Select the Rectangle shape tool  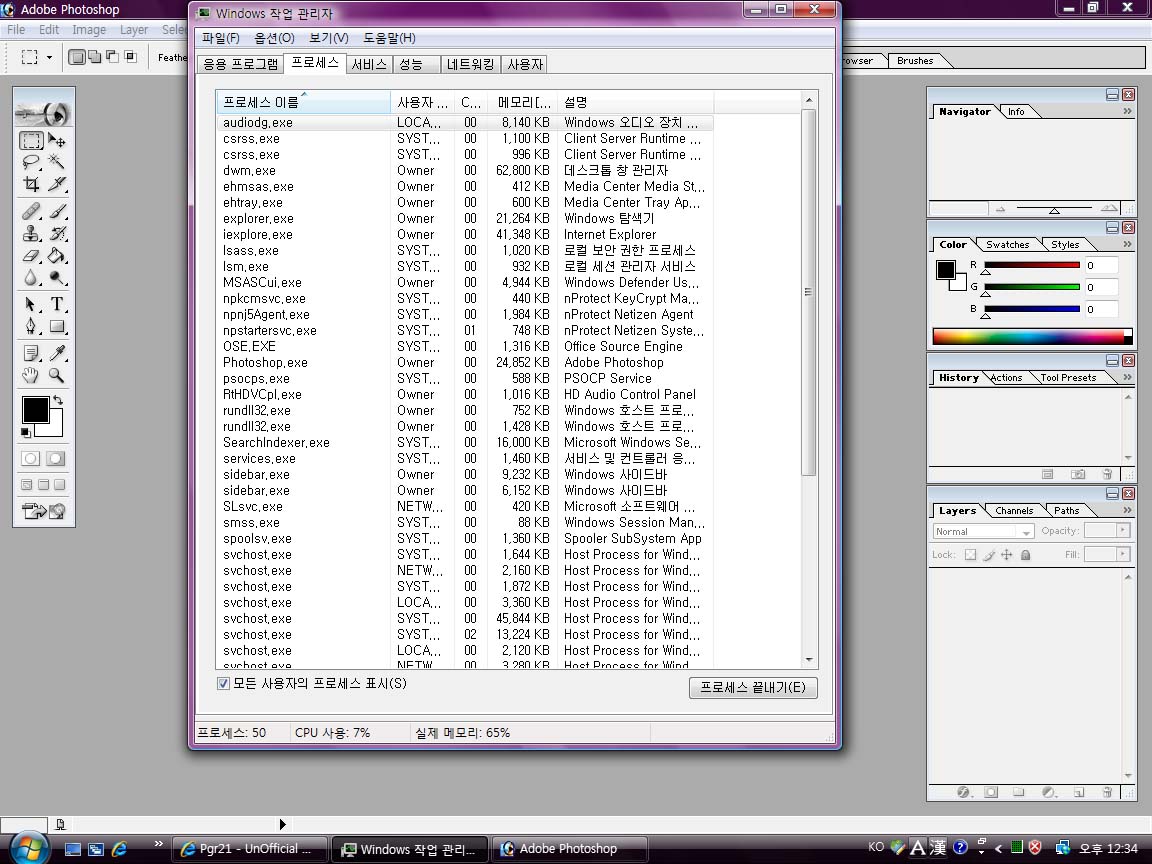57,325
